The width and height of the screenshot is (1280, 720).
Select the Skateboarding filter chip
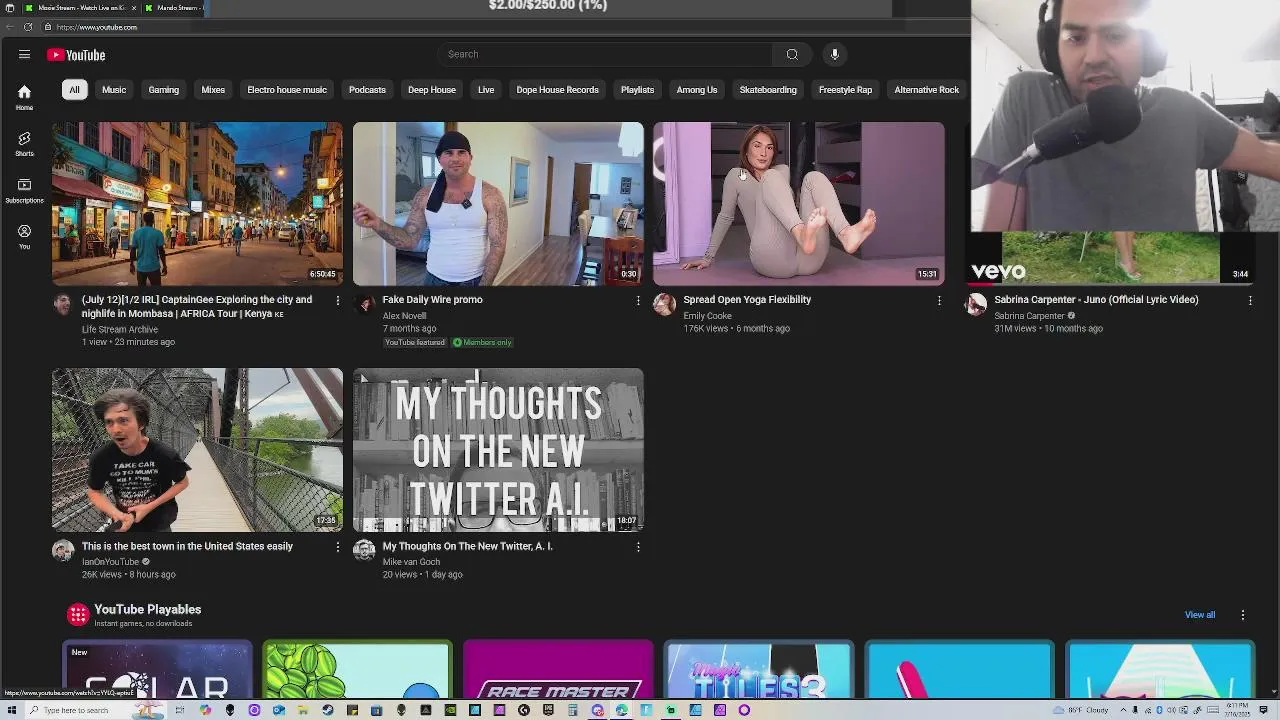[x=768, y=90]
